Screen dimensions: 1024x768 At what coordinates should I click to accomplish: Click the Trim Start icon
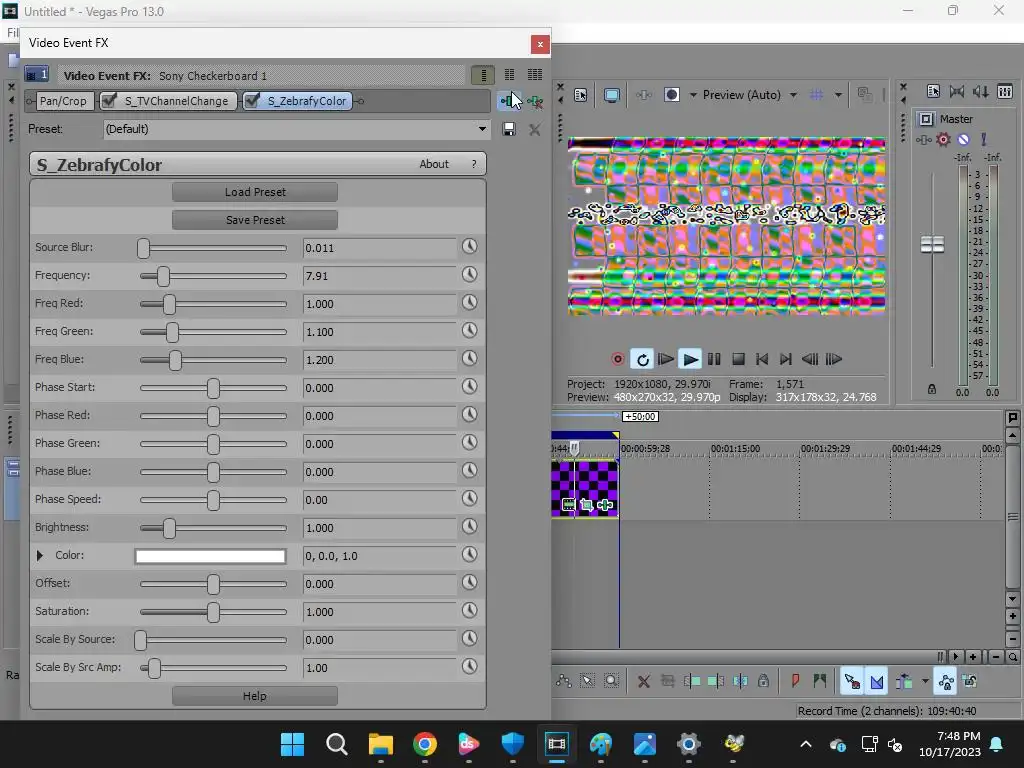click(x=692, y=682)
